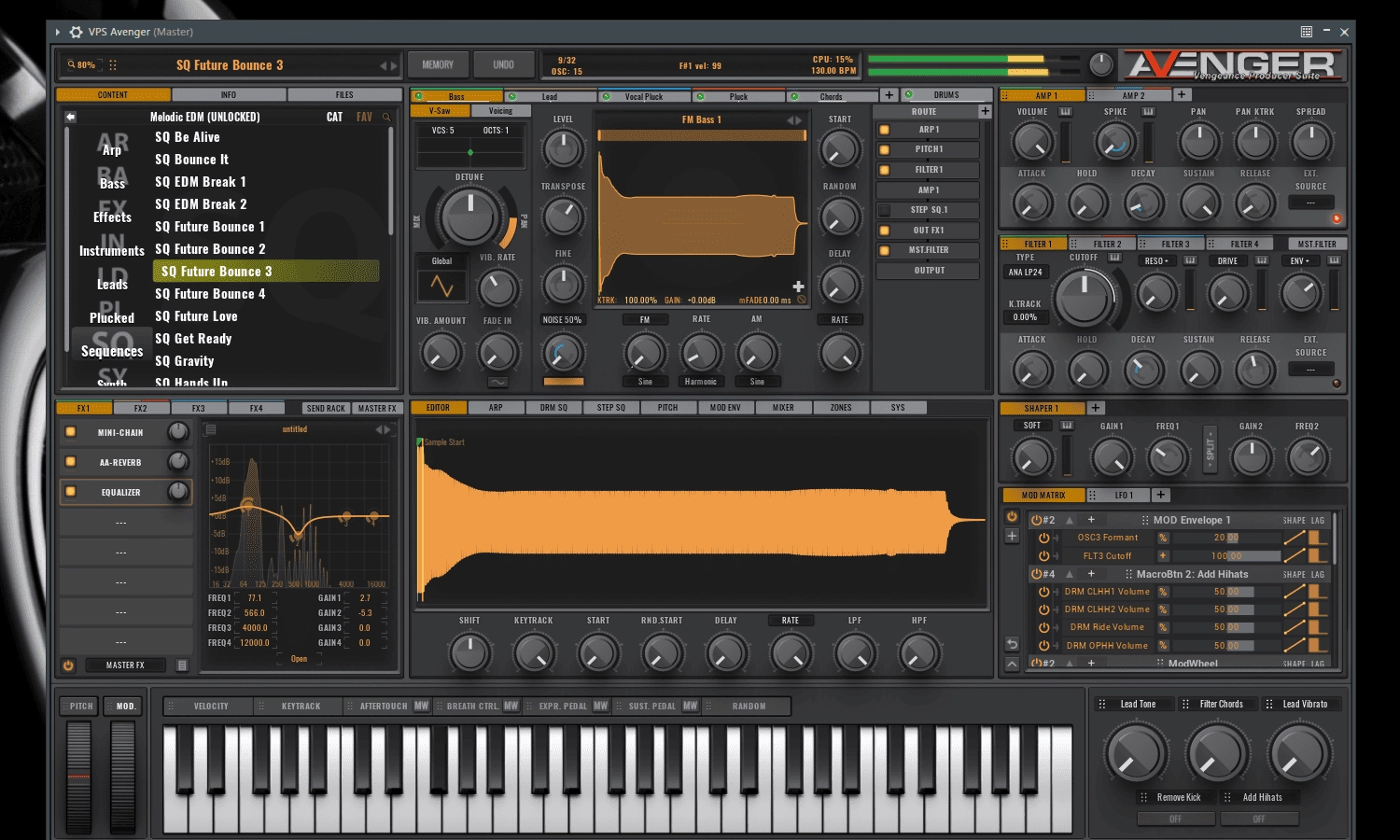
Task: Go to next preset via header arrows
Action: click(x=395, y=65)
